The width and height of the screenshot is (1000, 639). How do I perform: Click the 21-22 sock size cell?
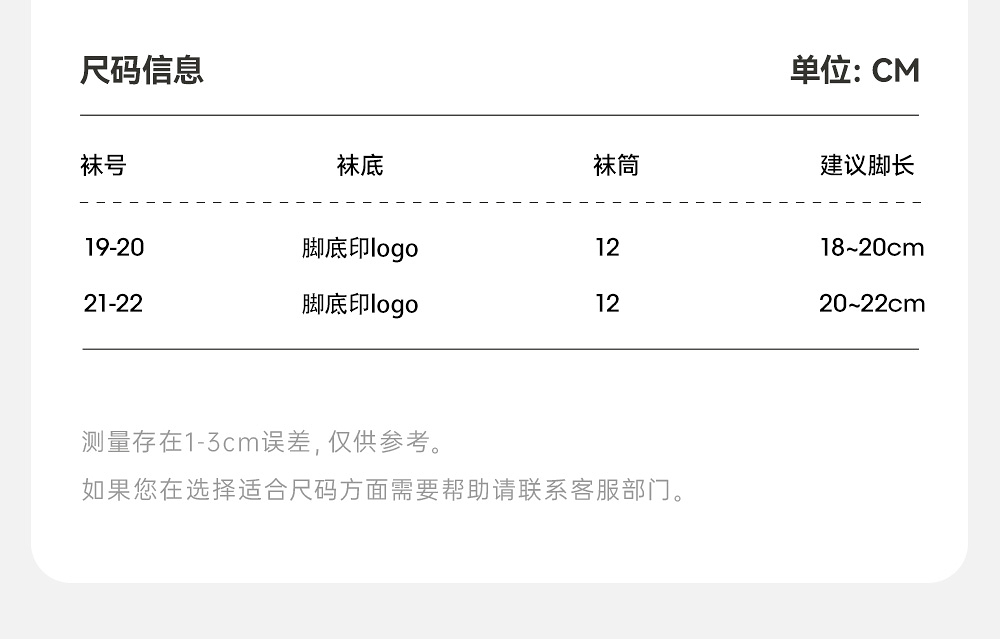pyautogui.click(x=114, y=303)
